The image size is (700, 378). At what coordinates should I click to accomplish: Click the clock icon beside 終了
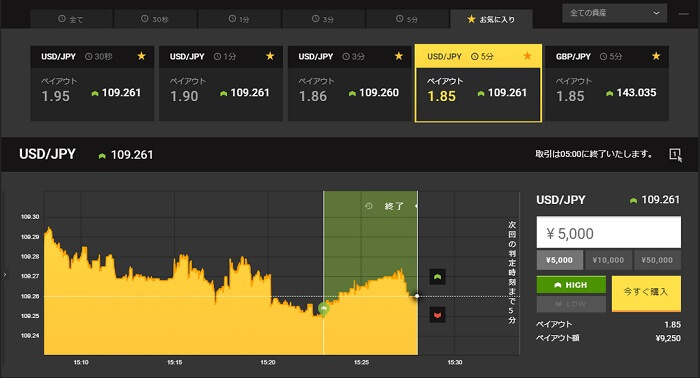[x=369, y=206]
